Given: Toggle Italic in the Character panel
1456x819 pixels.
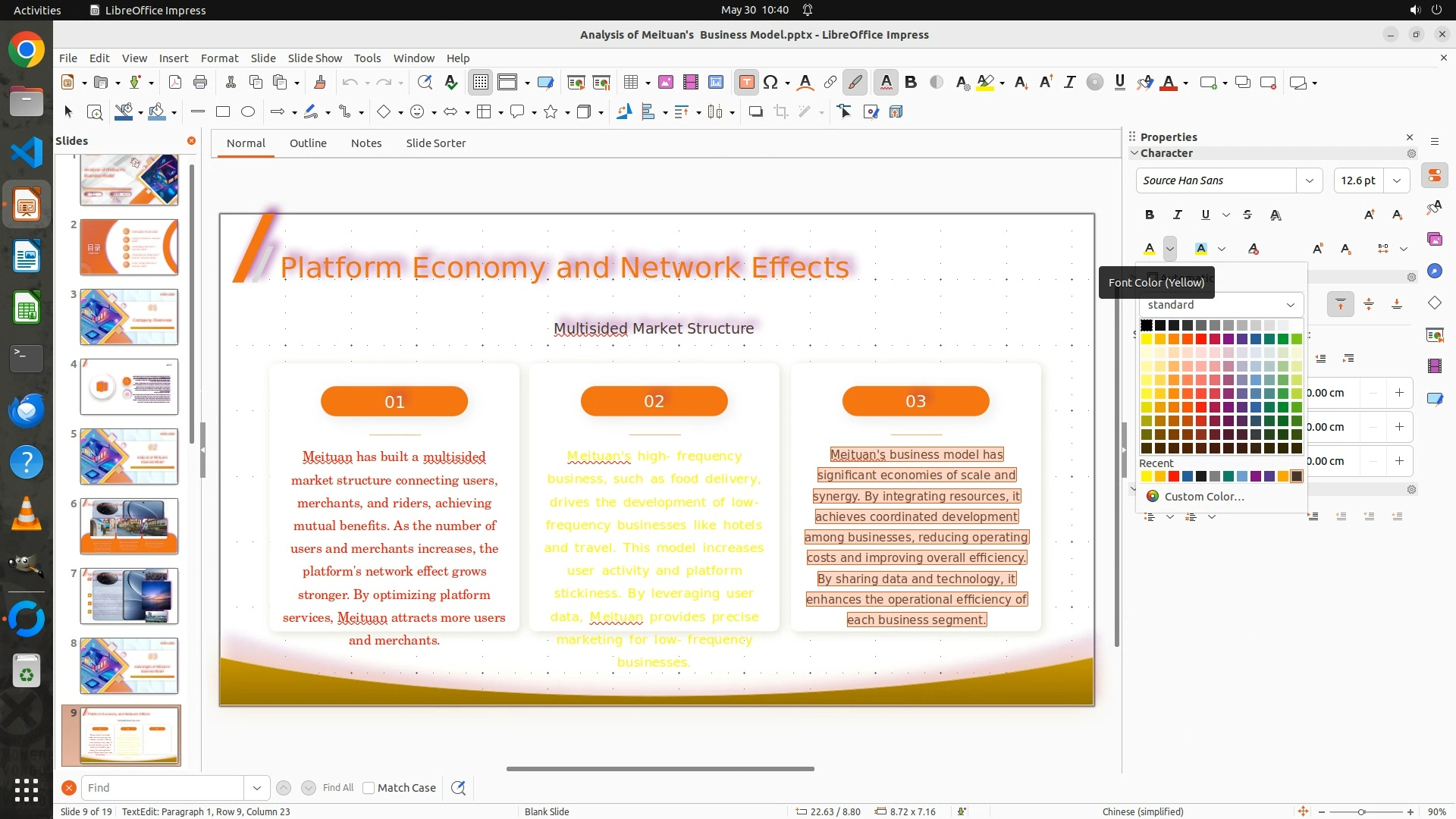Looking at the screenshot, I should pos(1177,215).
